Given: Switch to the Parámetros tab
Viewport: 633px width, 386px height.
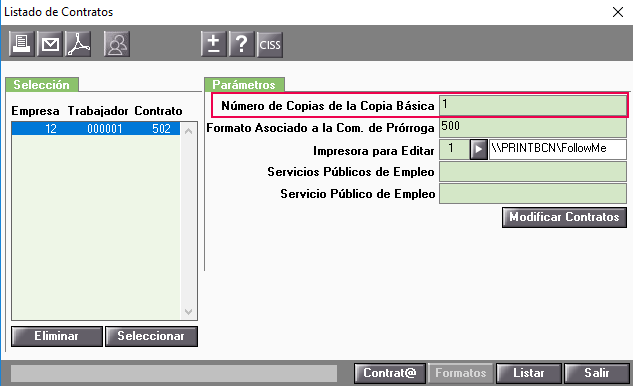Looking at the screenshot, I should [x=244, y=85].
